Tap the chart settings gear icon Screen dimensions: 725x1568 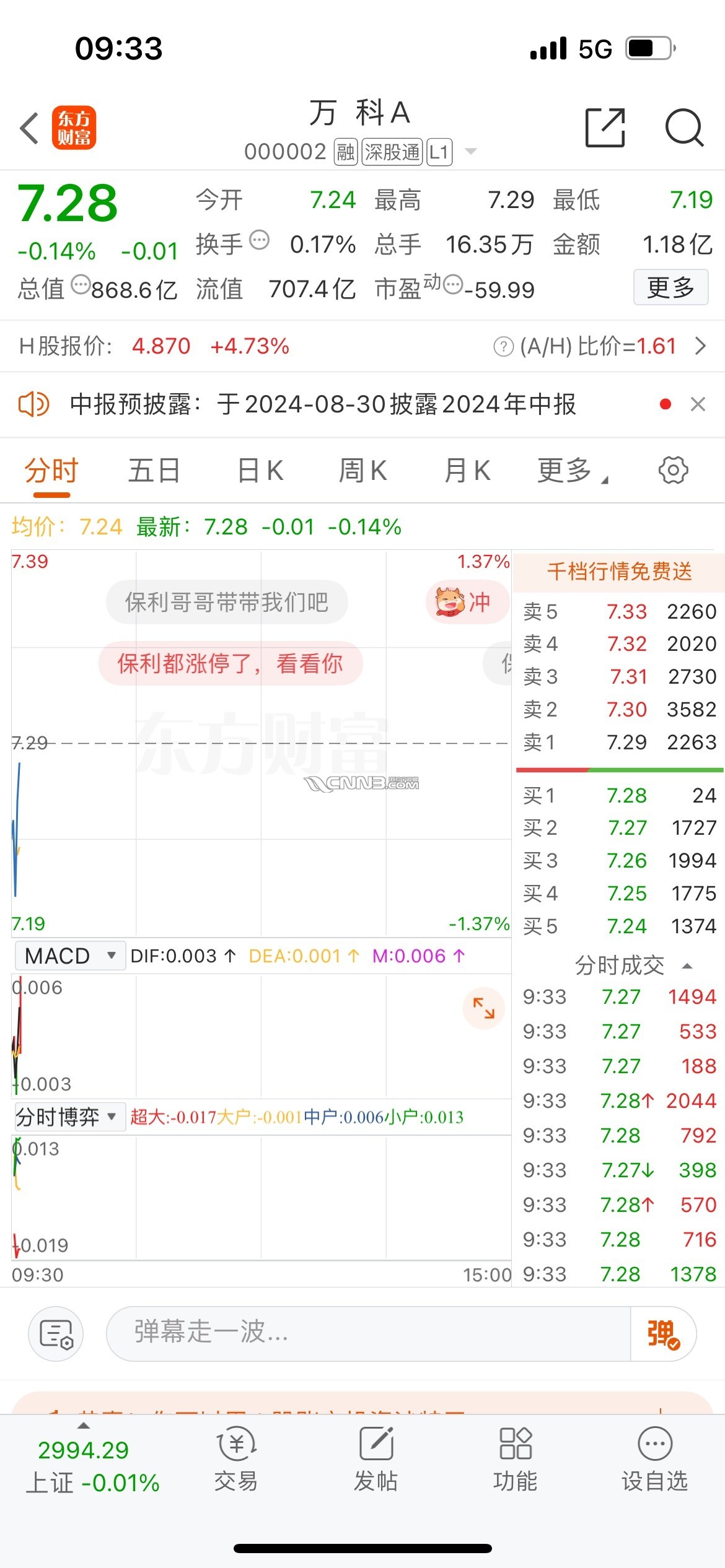[x=673, y=470]
